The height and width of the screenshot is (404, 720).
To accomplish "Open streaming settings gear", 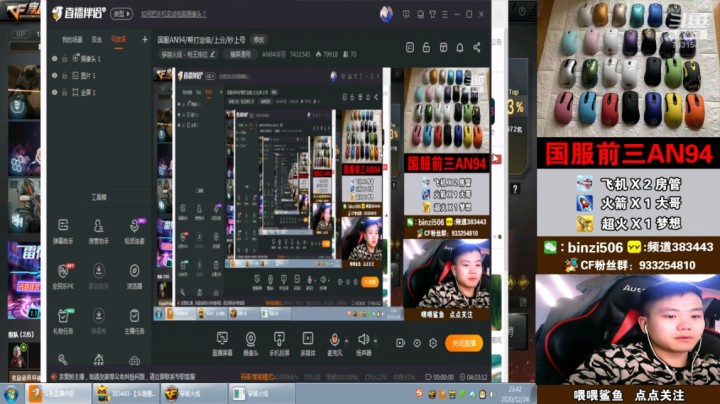I will 433,343.
